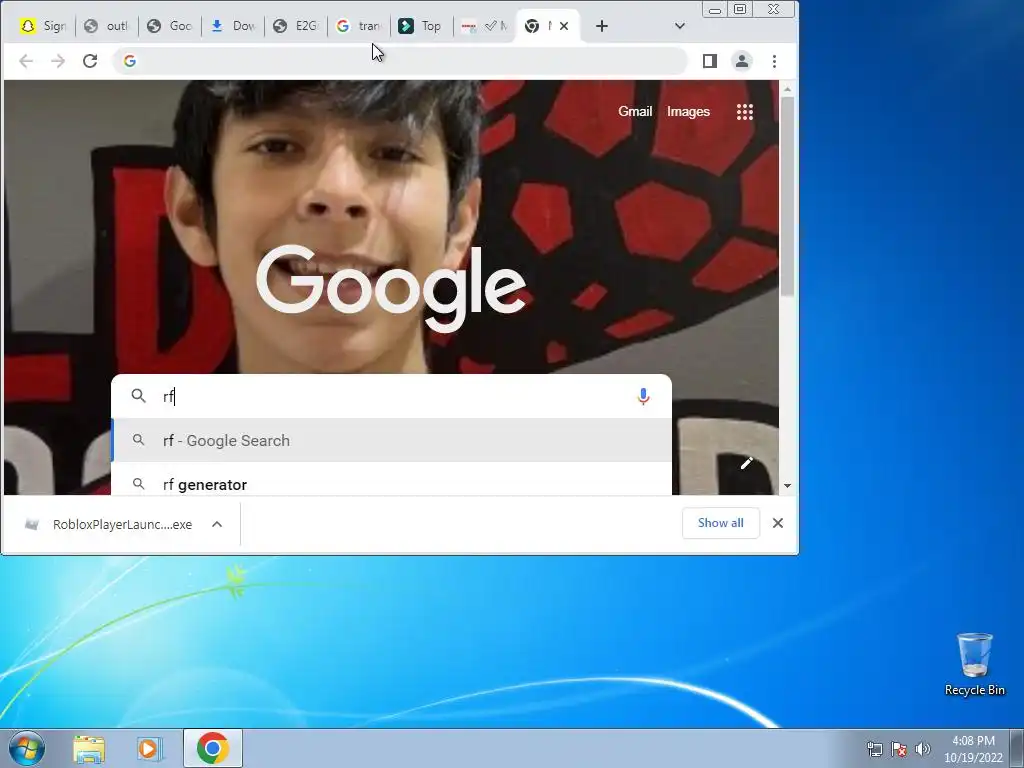Switch to the checkmark 'M' tab
The width and height of the screenshot is (1024, 768).
point(484,26)
